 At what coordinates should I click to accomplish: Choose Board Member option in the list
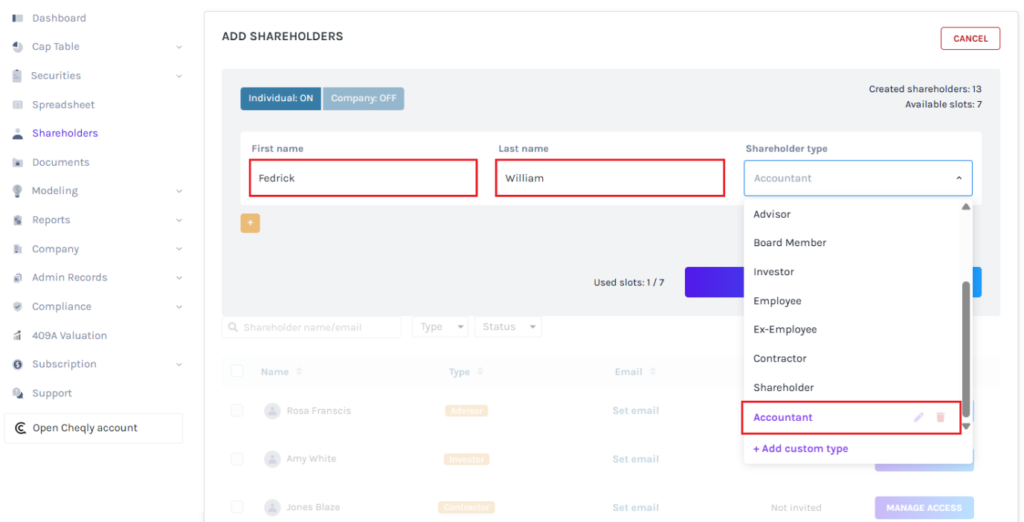click(790, 243)
